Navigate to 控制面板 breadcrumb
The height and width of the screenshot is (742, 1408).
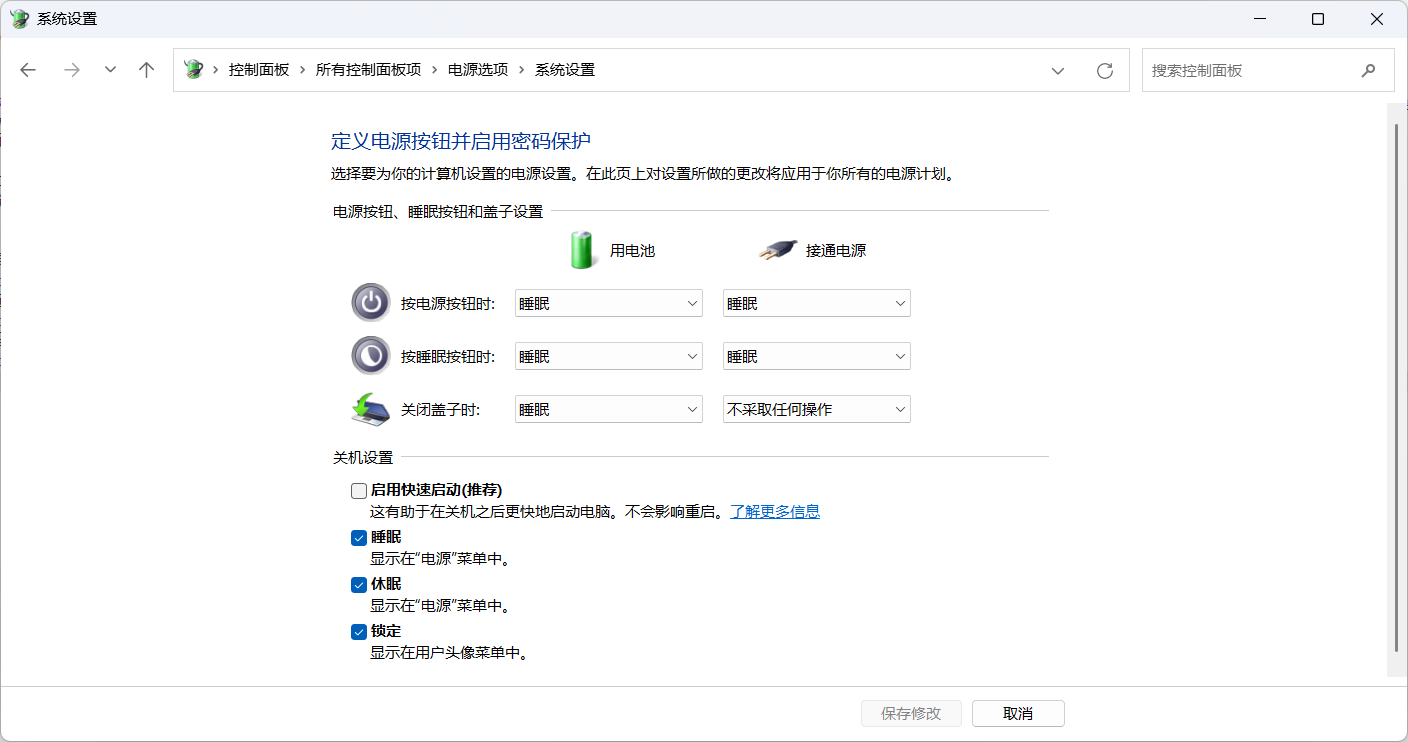(259, 70)
